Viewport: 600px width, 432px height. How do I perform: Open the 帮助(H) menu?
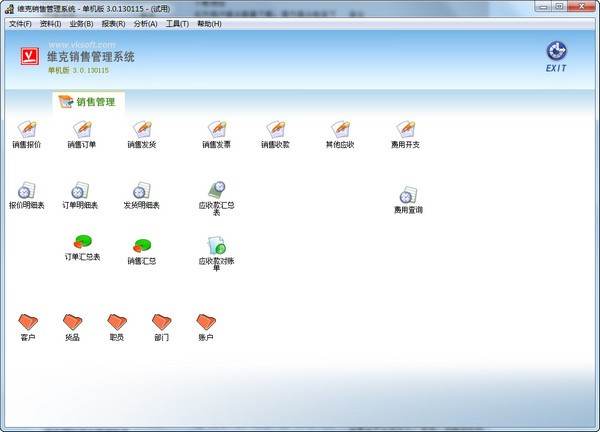[210, 23]
